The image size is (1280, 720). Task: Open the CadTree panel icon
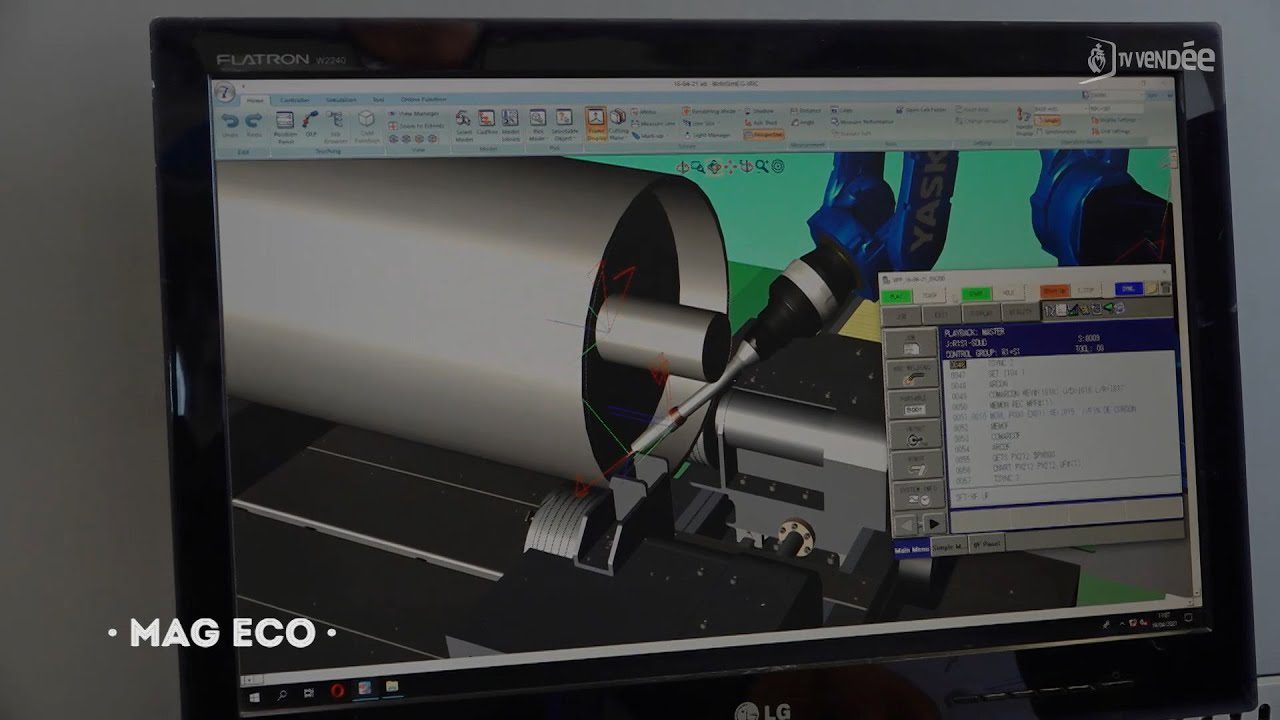click(x=487, y=120)
